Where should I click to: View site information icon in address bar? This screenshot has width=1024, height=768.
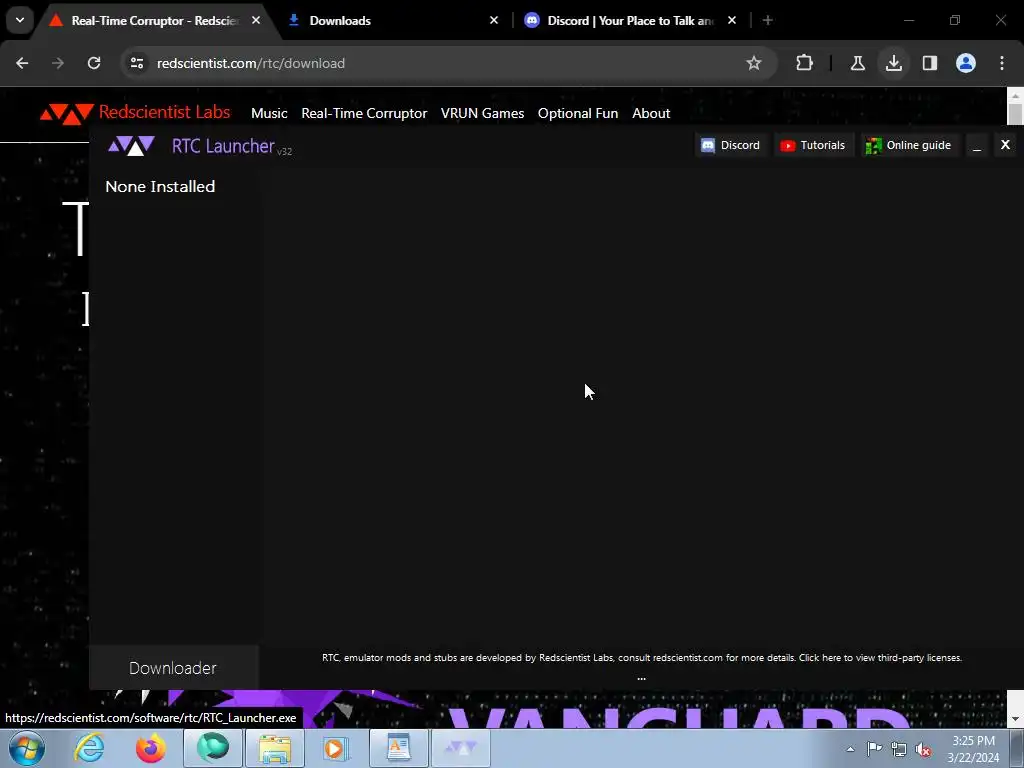point(137,63)
